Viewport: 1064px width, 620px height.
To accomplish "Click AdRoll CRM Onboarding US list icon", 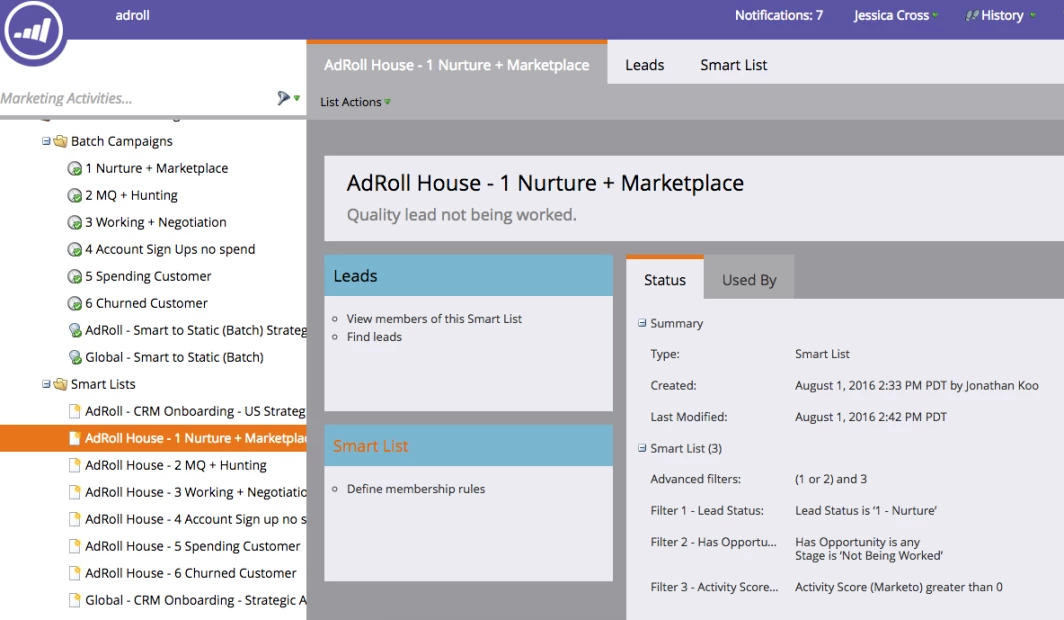I will pyautogui.click(x=75, y=411).
